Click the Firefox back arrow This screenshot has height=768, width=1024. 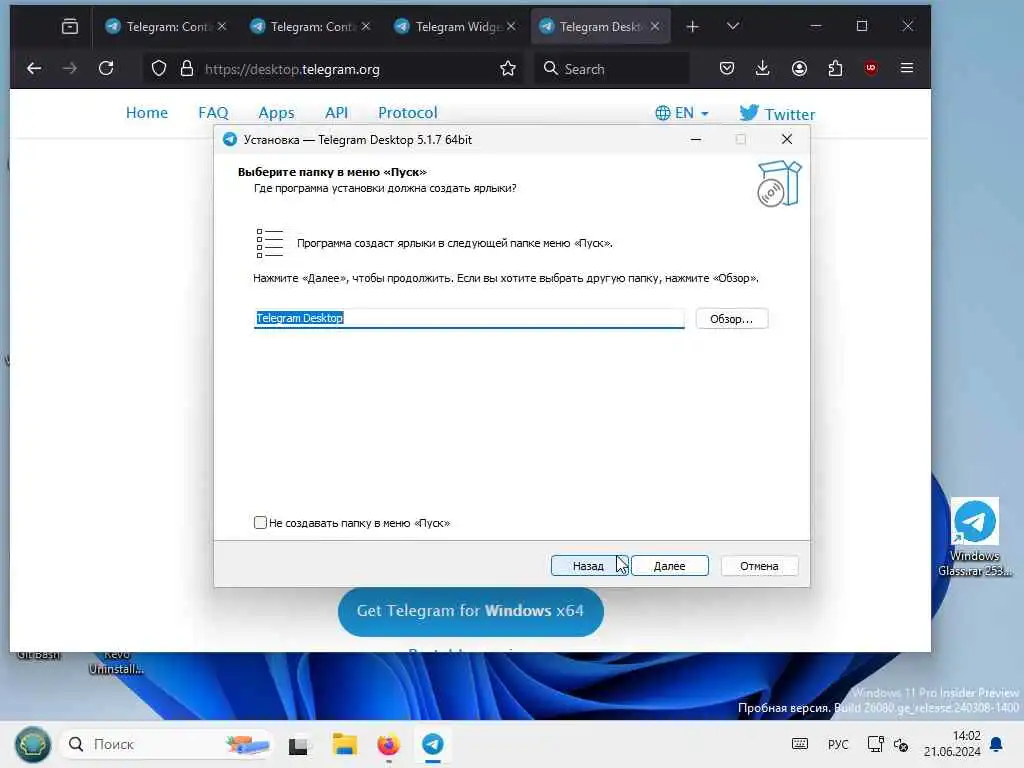(34, 68)
